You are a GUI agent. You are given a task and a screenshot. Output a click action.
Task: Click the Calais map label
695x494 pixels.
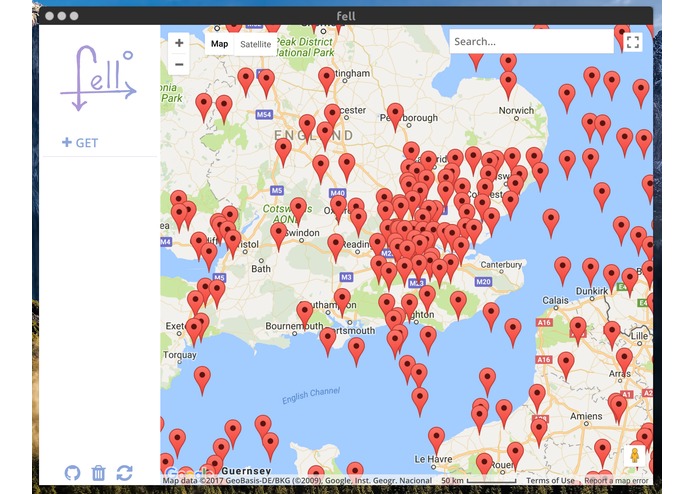click(555, 300)
